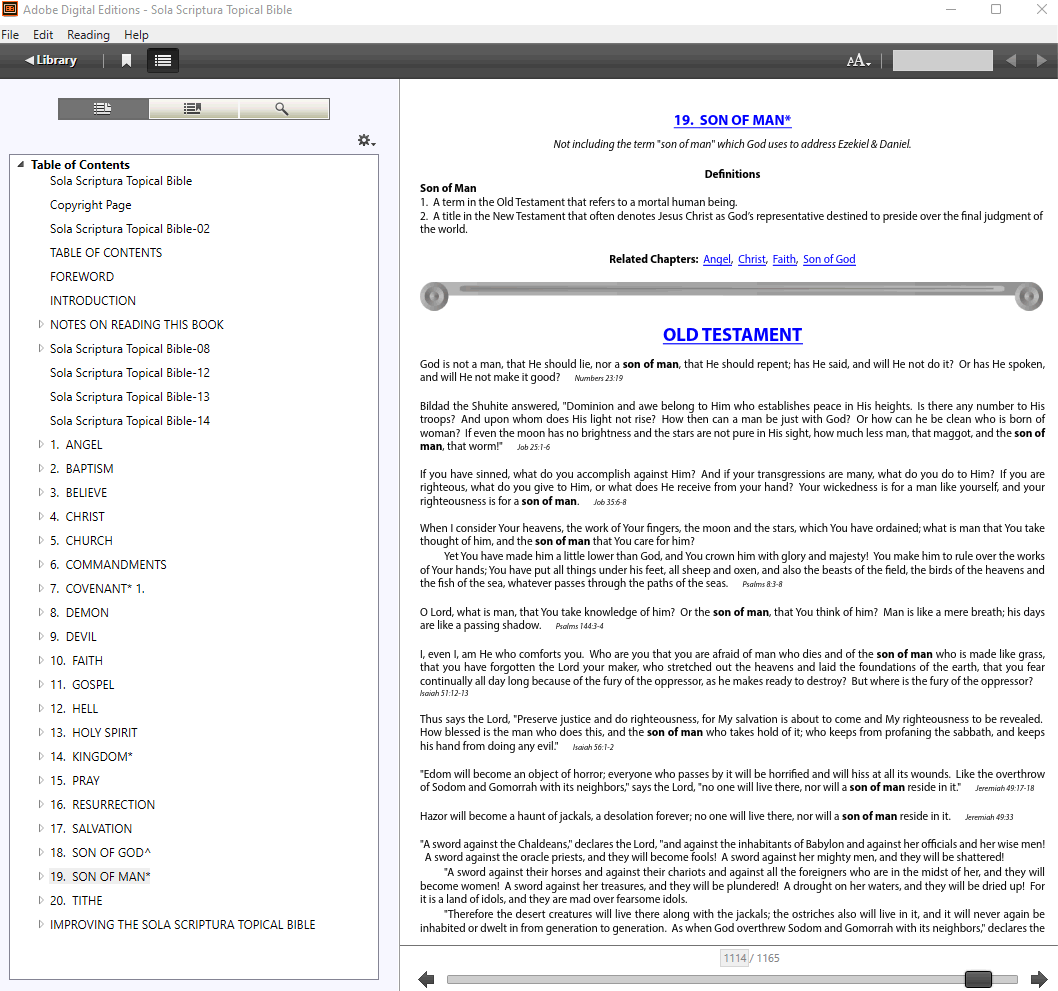The image size is (1058, 991).
Task: Expand the 10. FAITH chapter
Action: point(40,660)
